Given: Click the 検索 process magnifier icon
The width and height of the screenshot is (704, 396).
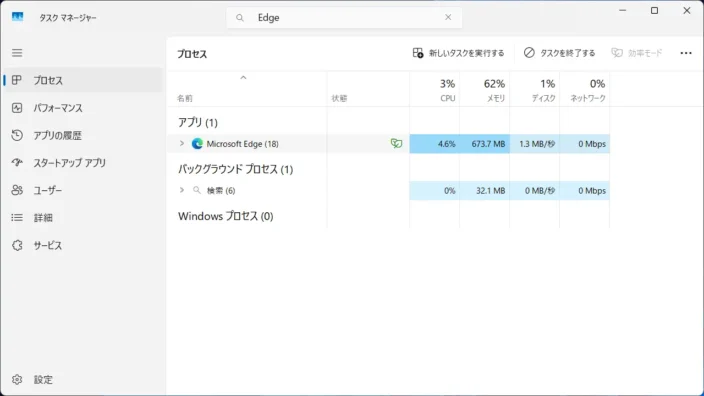Looking at the screenshot, I should point(197,190).
